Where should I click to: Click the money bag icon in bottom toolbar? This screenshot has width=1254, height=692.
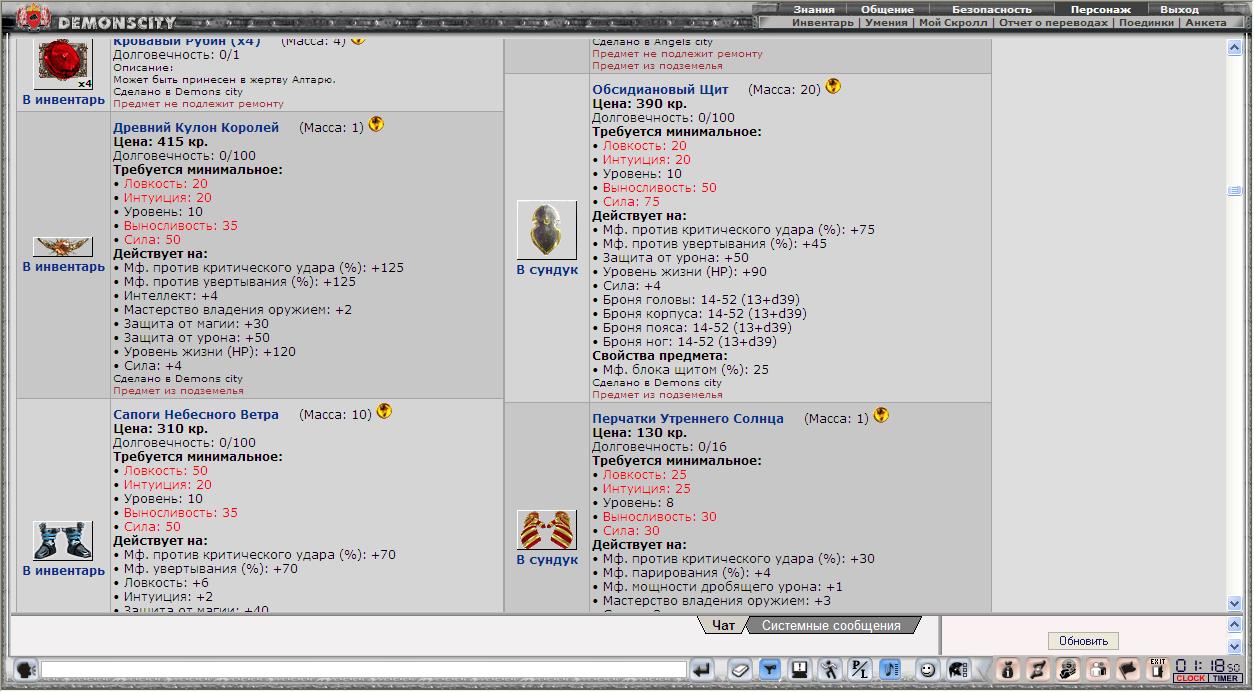(1007, 669)
